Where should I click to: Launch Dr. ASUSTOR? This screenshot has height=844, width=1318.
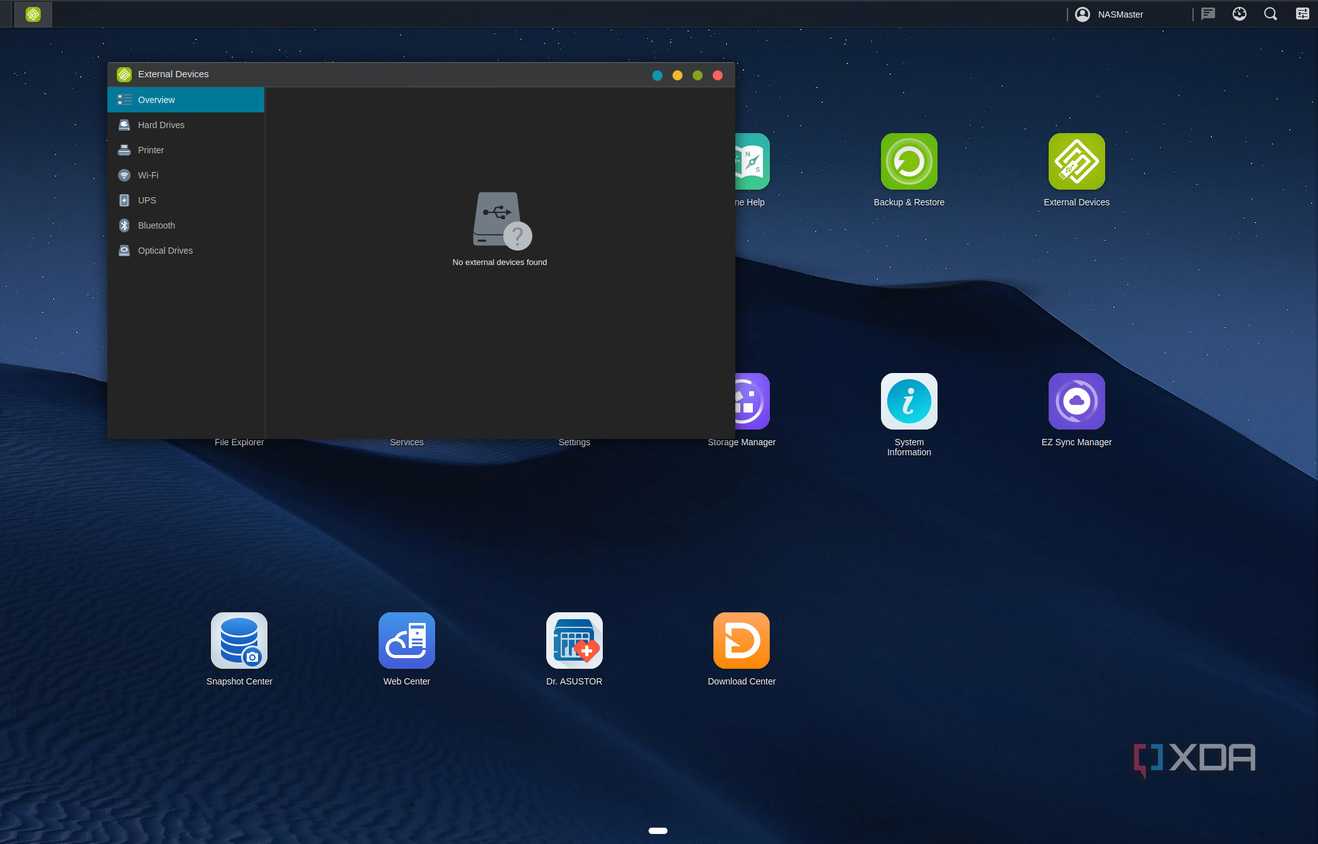coord(574,640)
